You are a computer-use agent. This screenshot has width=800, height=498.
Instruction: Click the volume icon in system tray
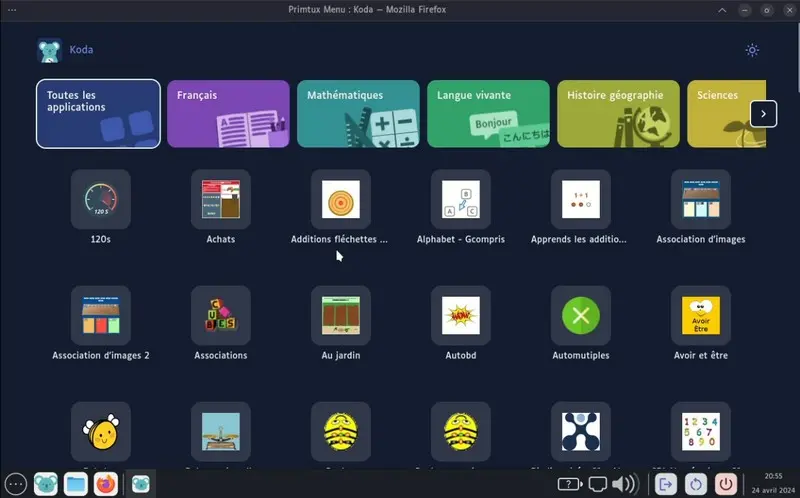click(624, 485)
